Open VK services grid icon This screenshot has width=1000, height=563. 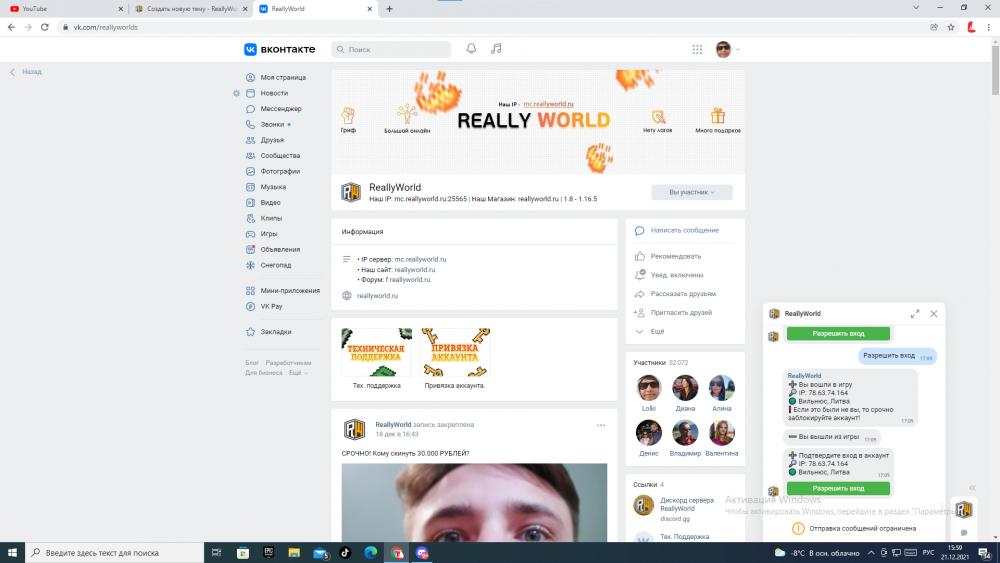697,49
